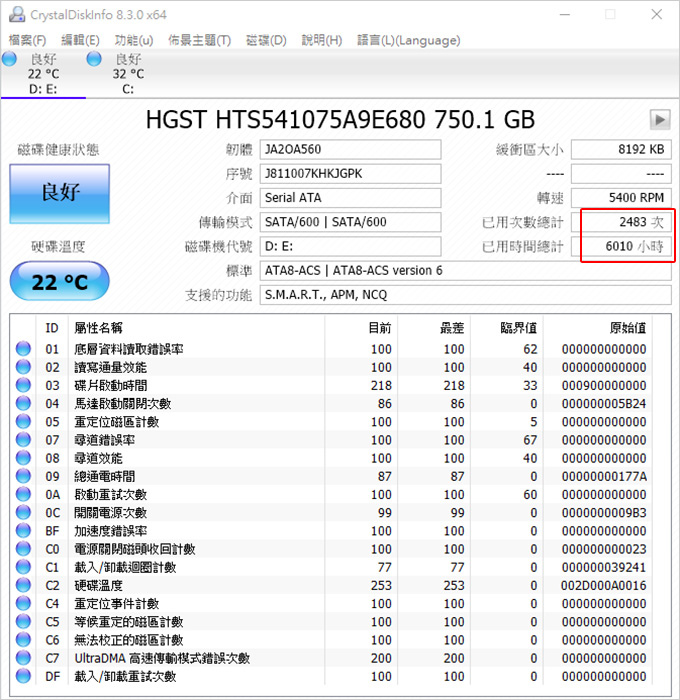Click status orb for attribute 02
The image size is (680, 700).
click(23, 367)
